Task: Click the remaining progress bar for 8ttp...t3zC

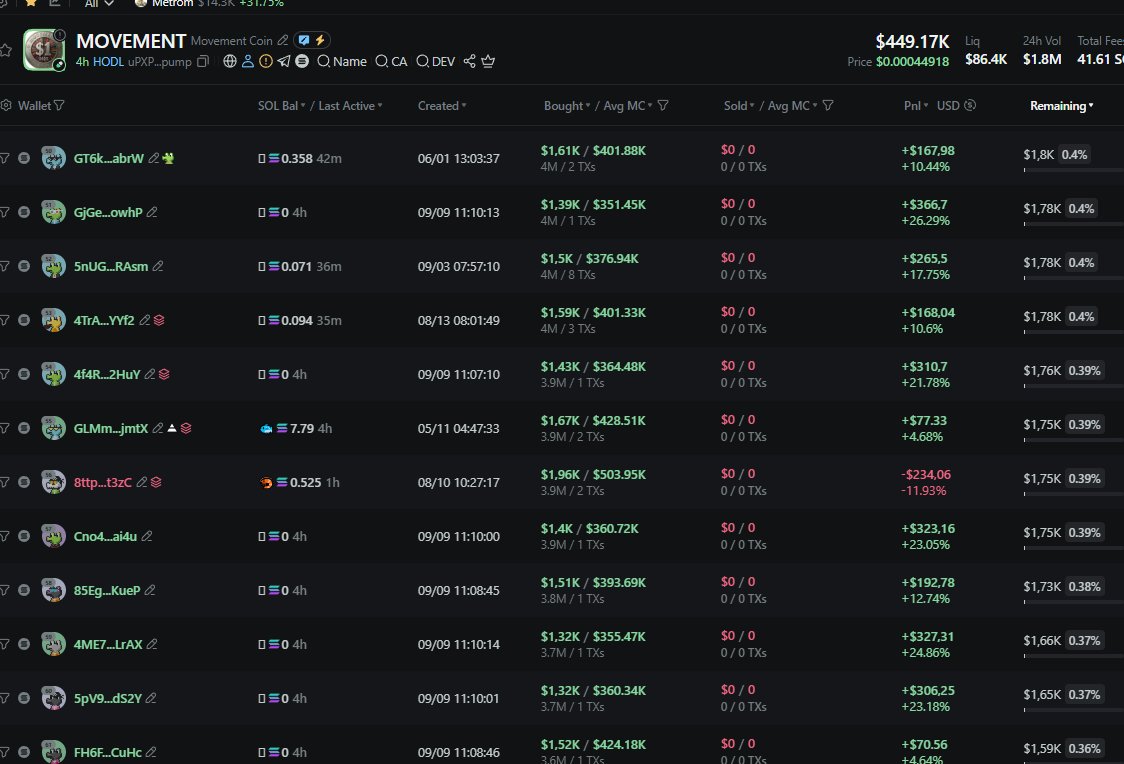Action: click(1073, 494)
